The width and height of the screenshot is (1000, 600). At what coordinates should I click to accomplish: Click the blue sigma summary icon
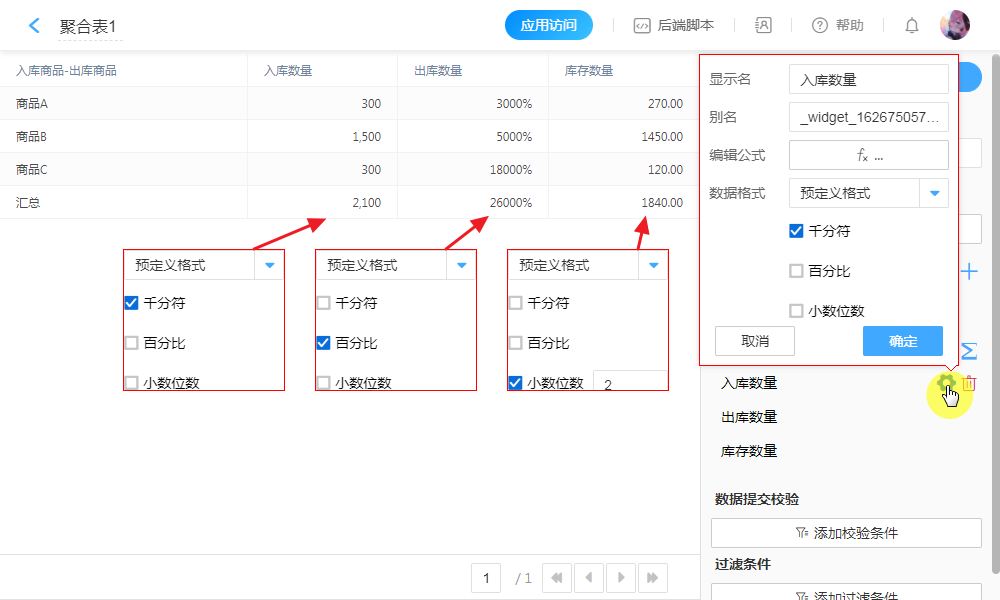969,351
